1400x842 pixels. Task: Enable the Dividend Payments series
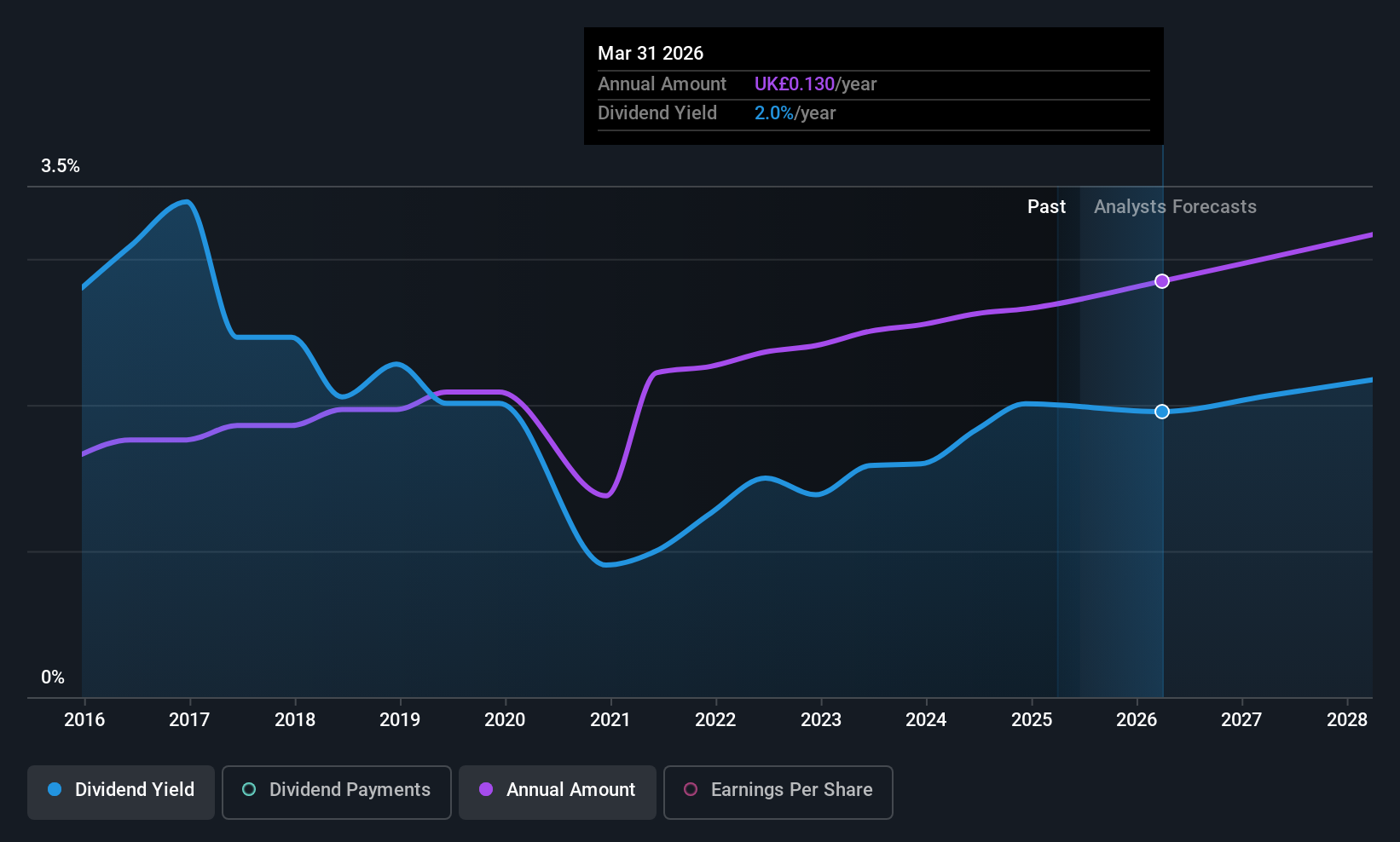(x=336, y=793)
